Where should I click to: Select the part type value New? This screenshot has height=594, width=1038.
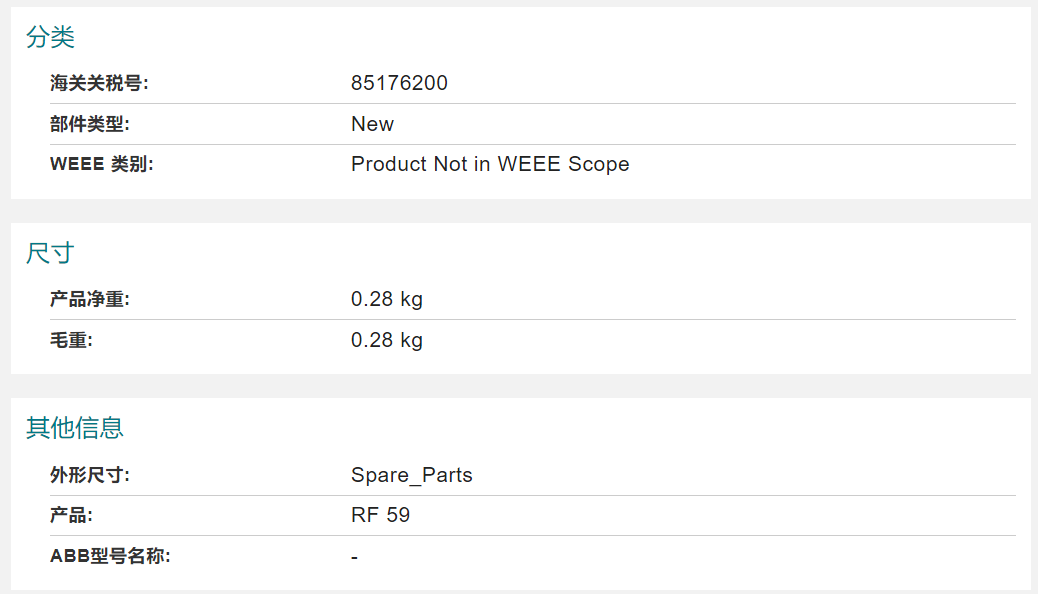pos(372,124)
